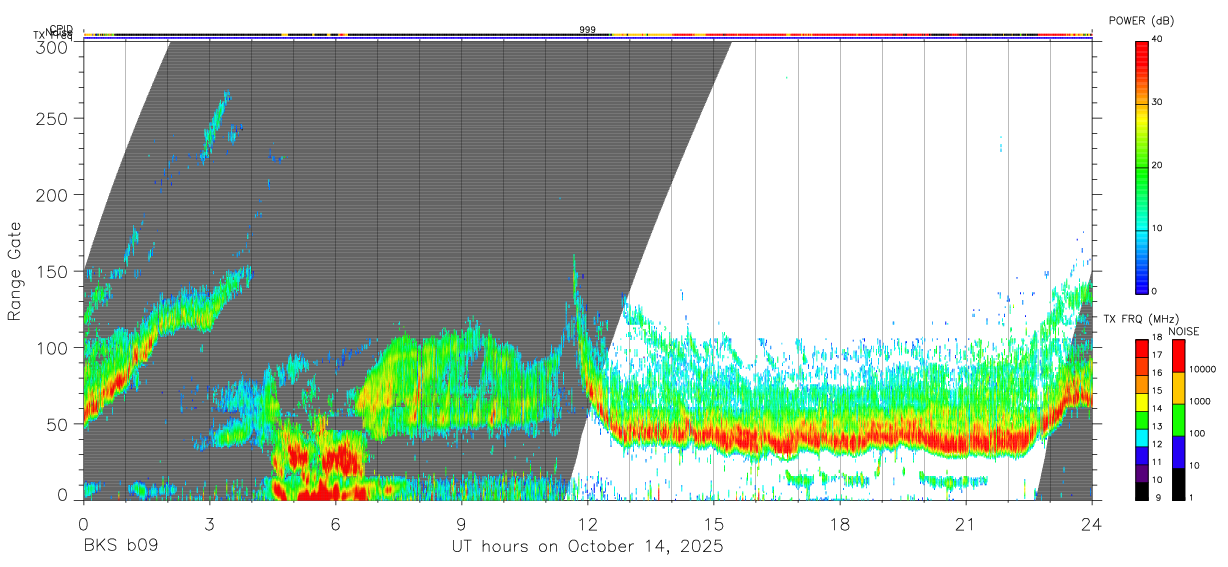Click the 18 tick on the UT hours axis

839,523
